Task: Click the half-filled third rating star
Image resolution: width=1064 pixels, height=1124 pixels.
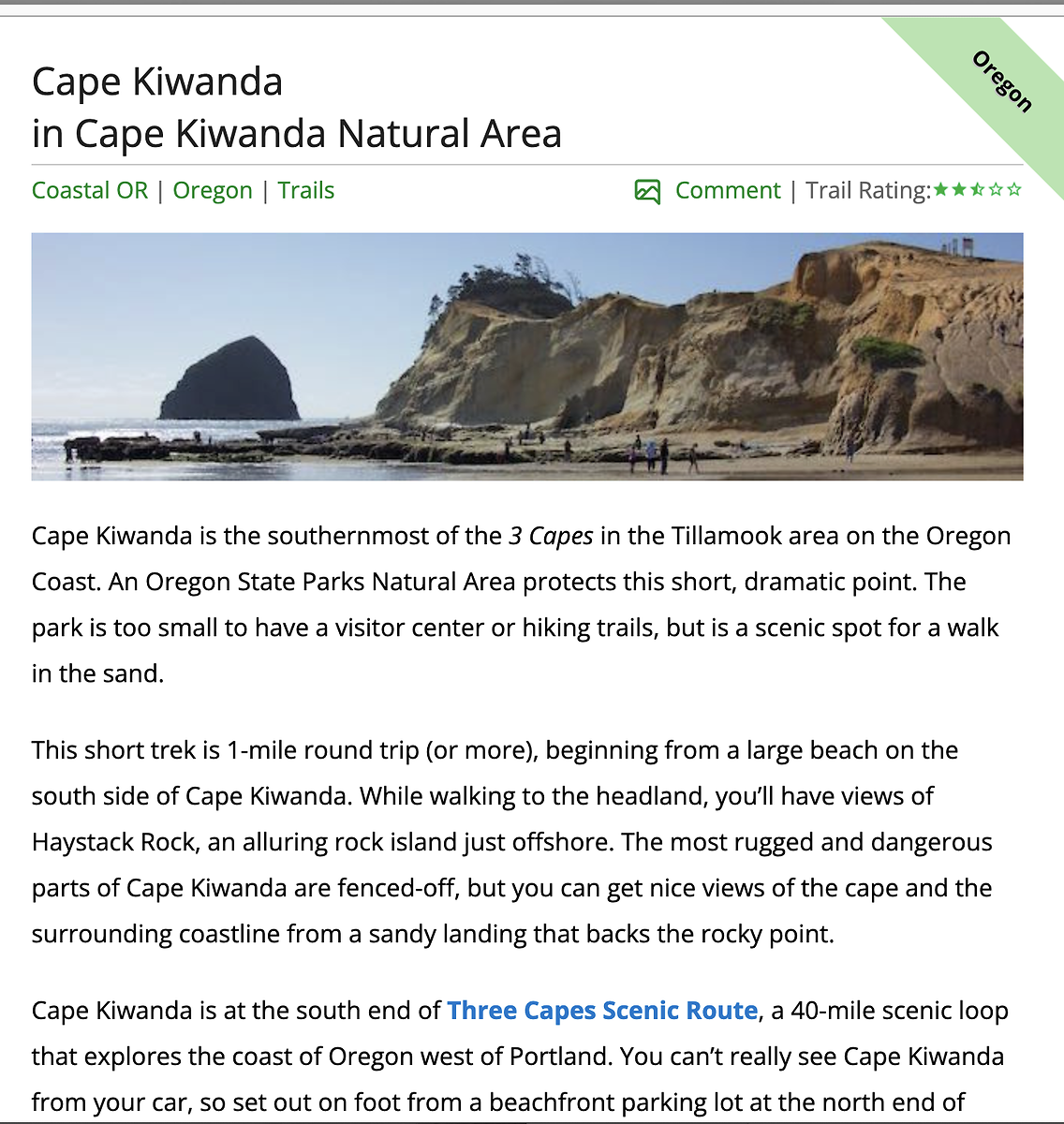Action: pyautogui.click(x=977, y=190)
